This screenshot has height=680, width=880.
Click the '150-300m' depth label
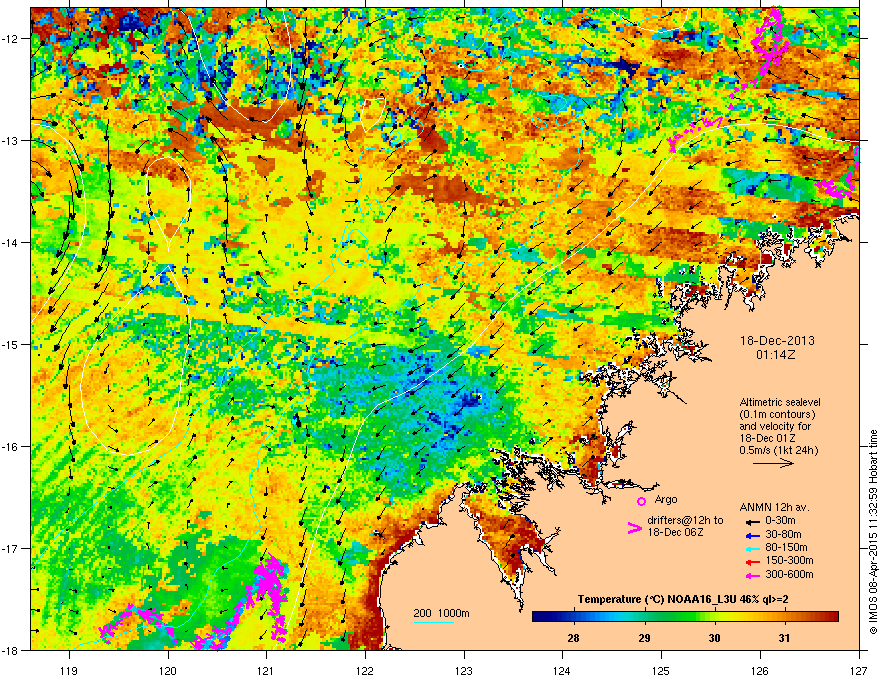[789, 560]
